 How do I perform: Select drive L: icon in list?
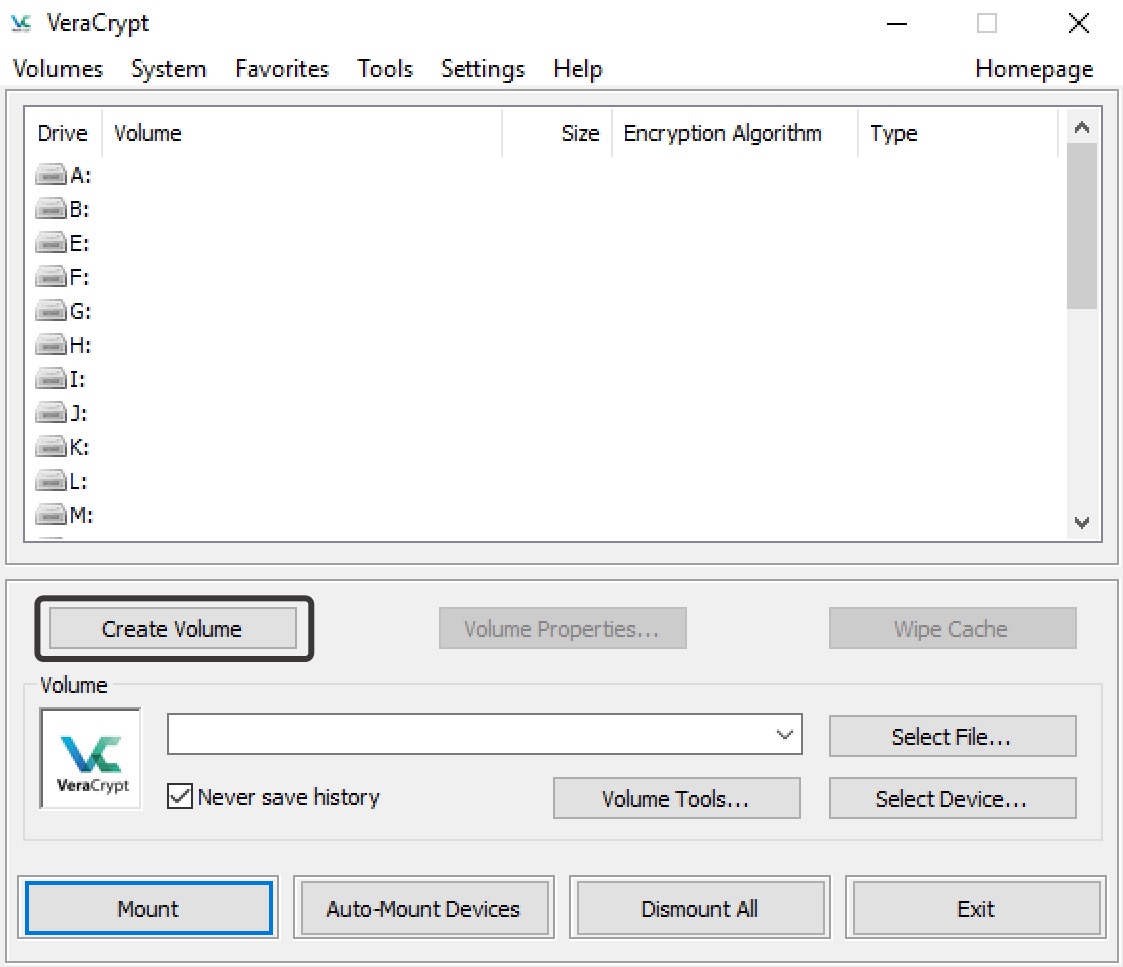[x=51, y=481]
